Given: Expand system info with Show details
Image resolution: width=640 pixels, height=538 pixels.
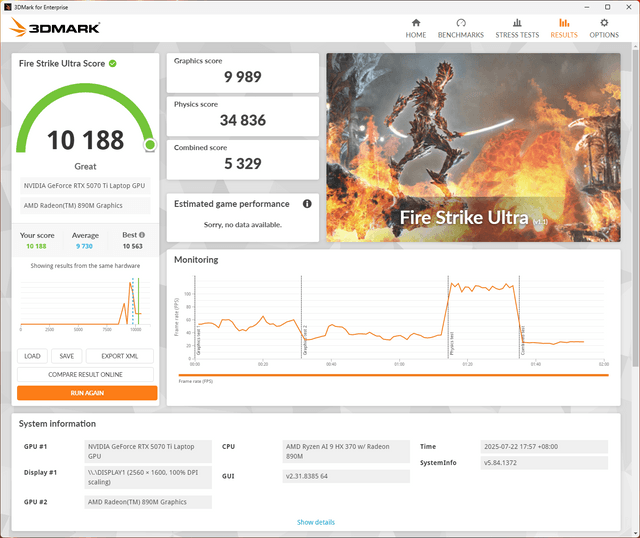Looking at the screenshot, I should pyautogui.click(x=316, y=522).
